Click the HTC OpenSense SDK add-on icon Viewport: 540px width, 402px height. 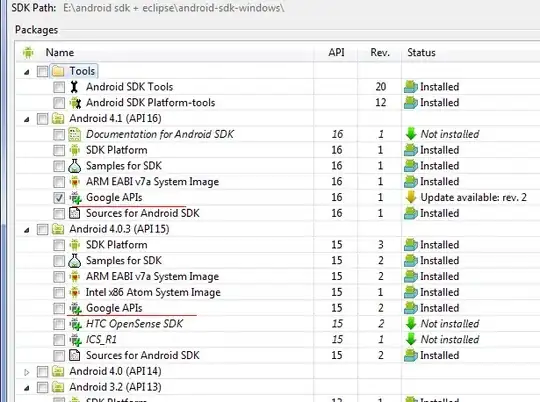click(75, 324)
